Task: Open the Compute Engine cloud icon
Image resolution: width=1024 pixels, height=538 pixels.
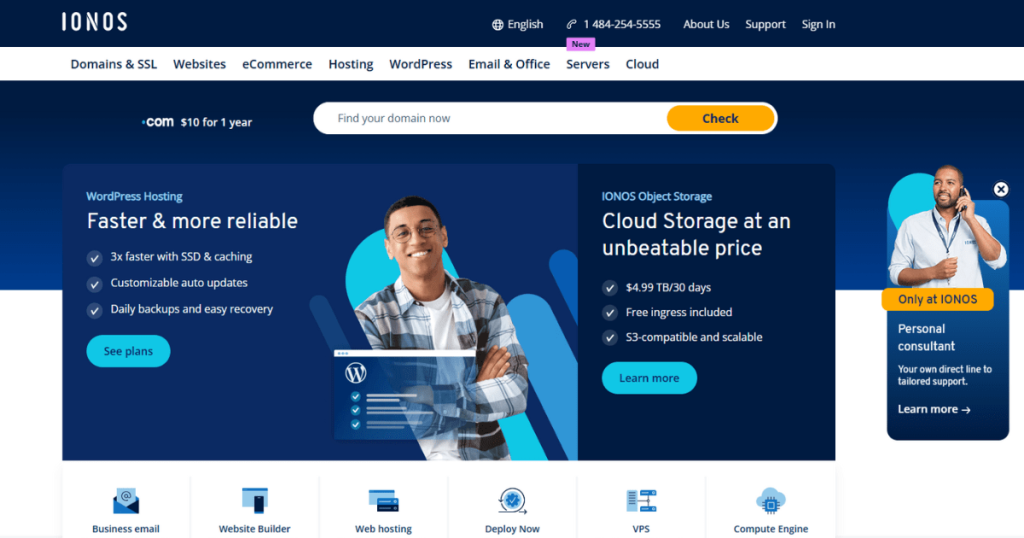Action: (x=771, y=501)
